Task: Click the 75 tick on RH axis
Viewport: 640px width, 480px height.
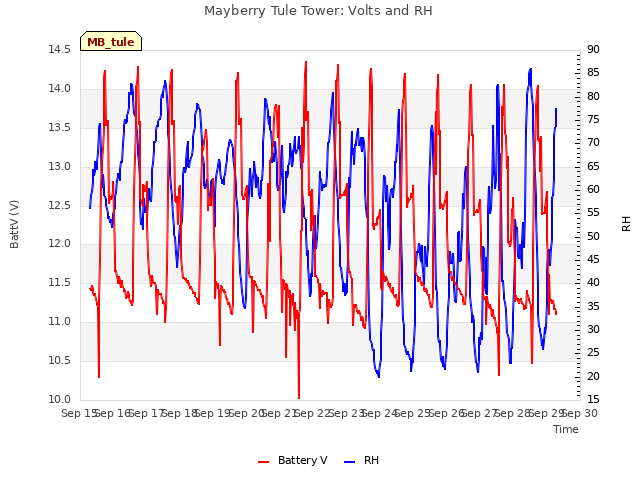Action: [x=593, y=120]
